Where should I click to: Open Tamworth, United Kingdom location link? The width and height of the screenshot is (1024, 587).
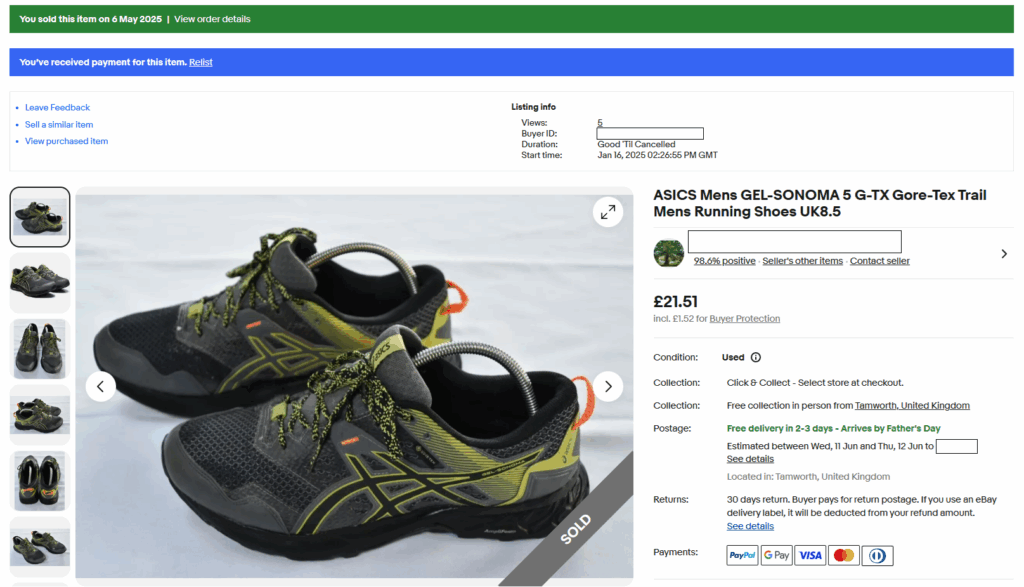pos(912,405)
